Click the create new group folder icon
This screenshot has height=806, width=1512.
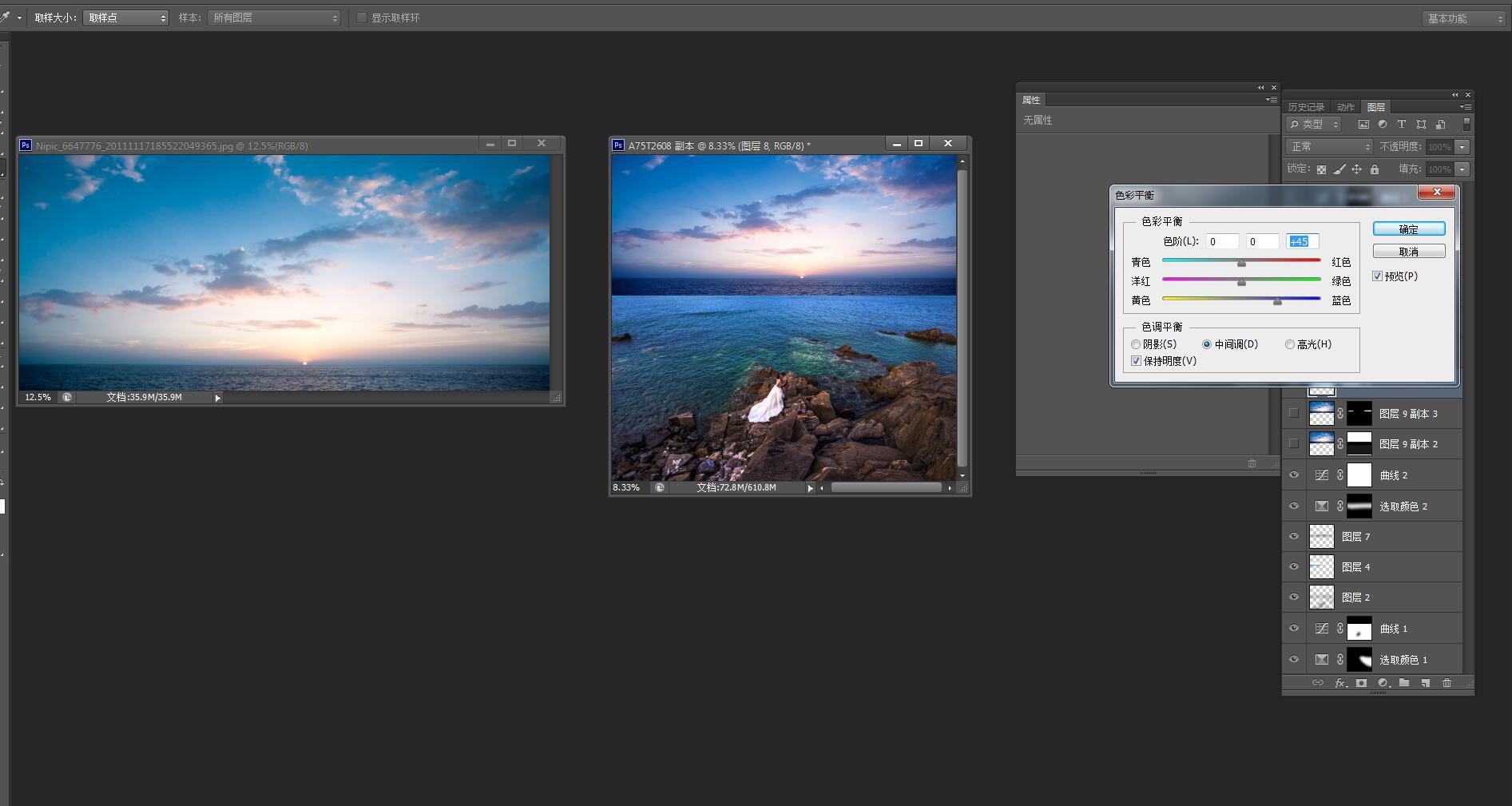pos(1404,683)
